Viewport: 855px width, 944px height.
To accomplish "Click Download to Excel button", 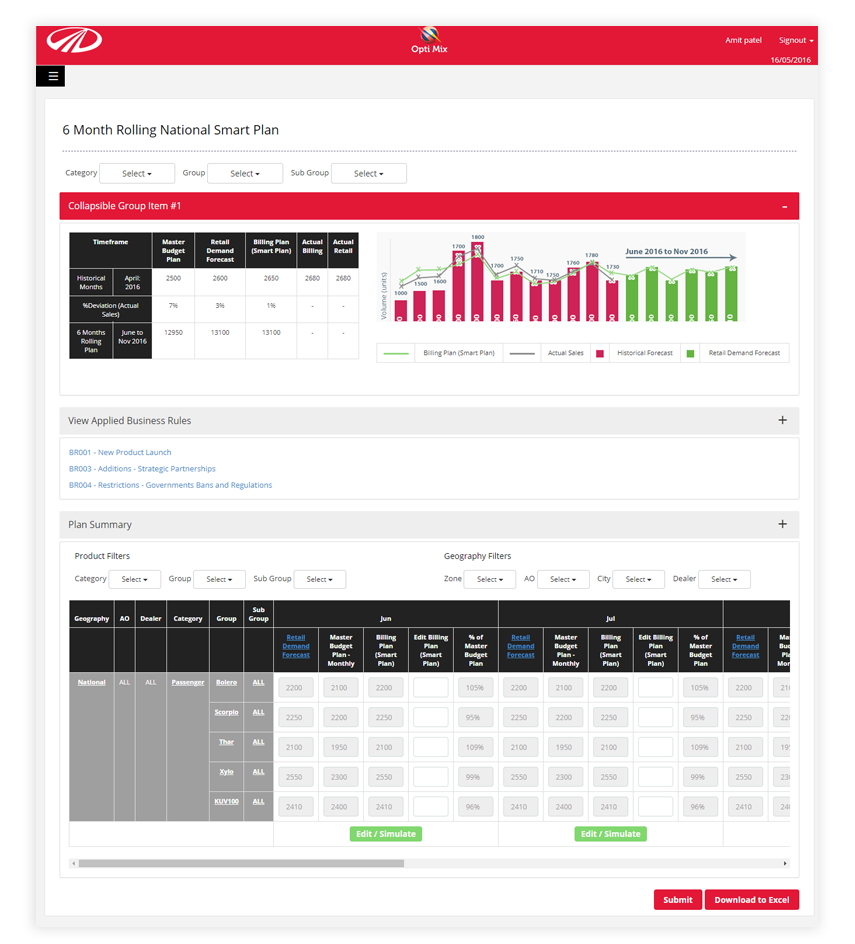I will tap(751, 900).
